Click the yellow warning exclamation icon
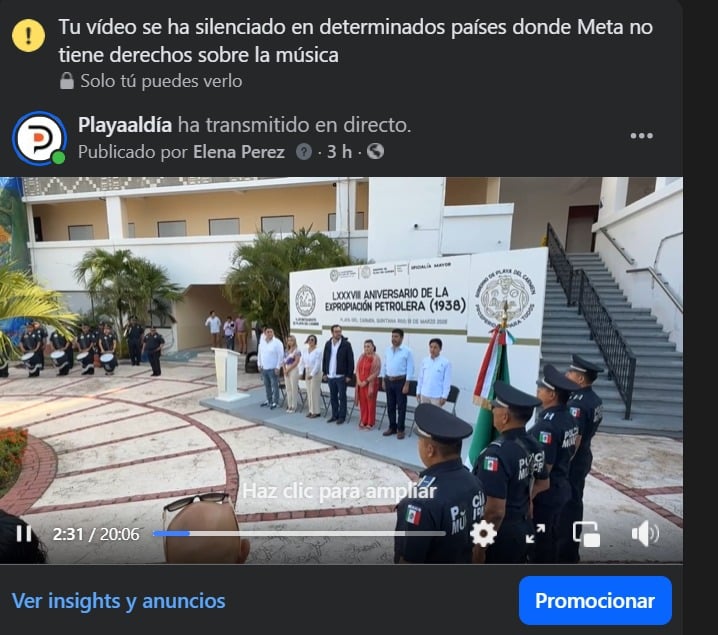 pyautogui.click(x=28, y=36)
